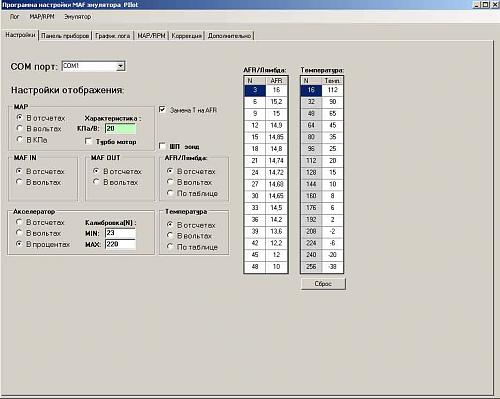Minimize the MAF emulator window
The height and width of the screenshot is (399, 500).
point(477,5)
